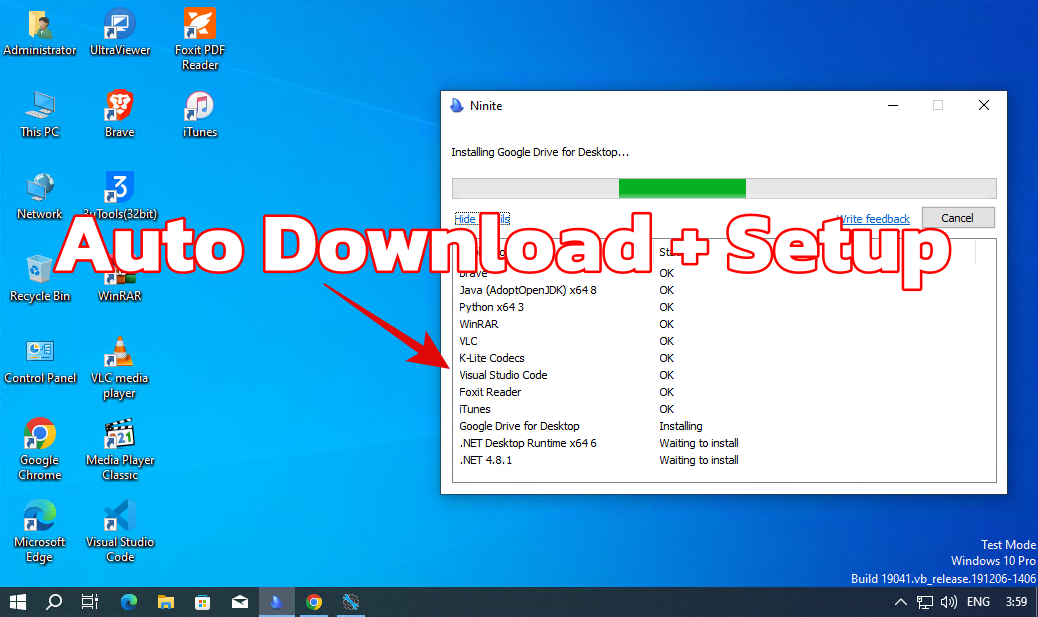Open the Control Panel desktop icon
The image size is (1038, 617).
pyautogui.click(x=40, y=361)
